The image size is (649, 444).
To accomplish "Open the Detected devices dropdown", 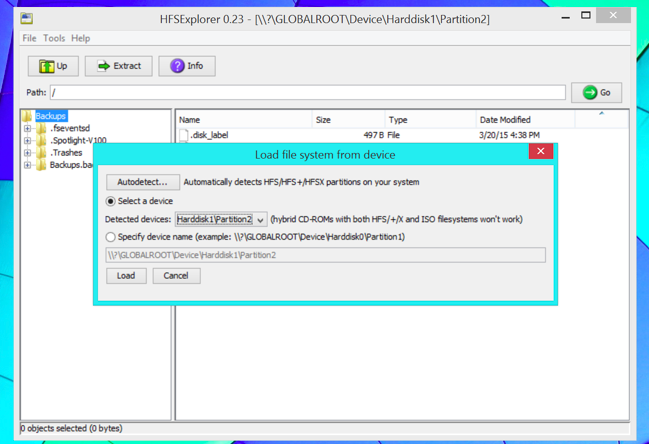I will [x=221, y=219].
